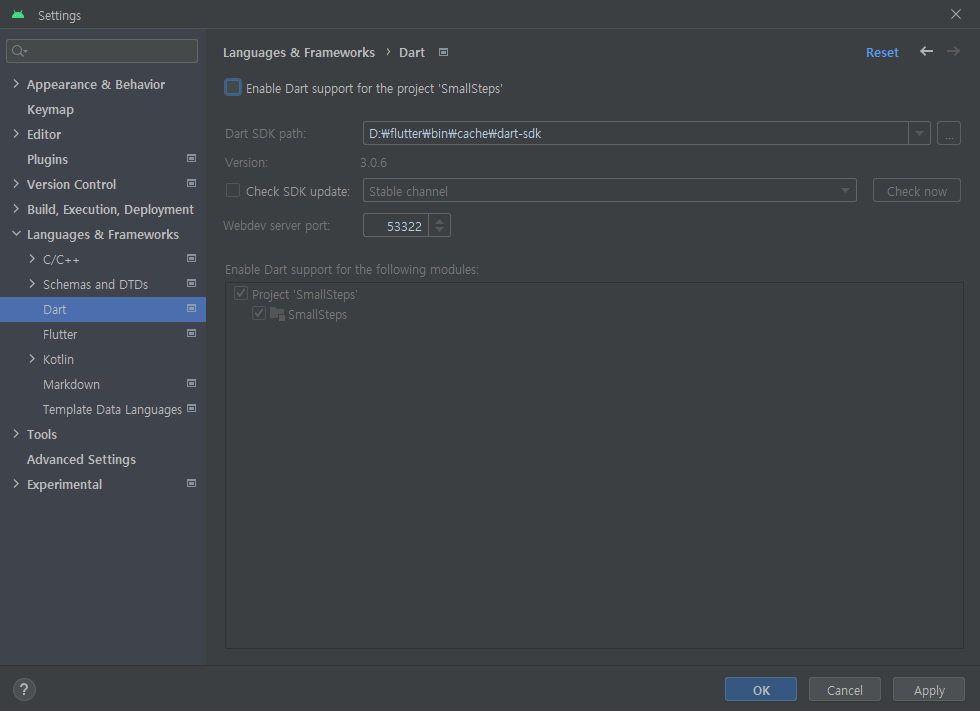Expand the Schemas and DTDs node
Screen dimensions: 980x711
[x=32, y=284]
